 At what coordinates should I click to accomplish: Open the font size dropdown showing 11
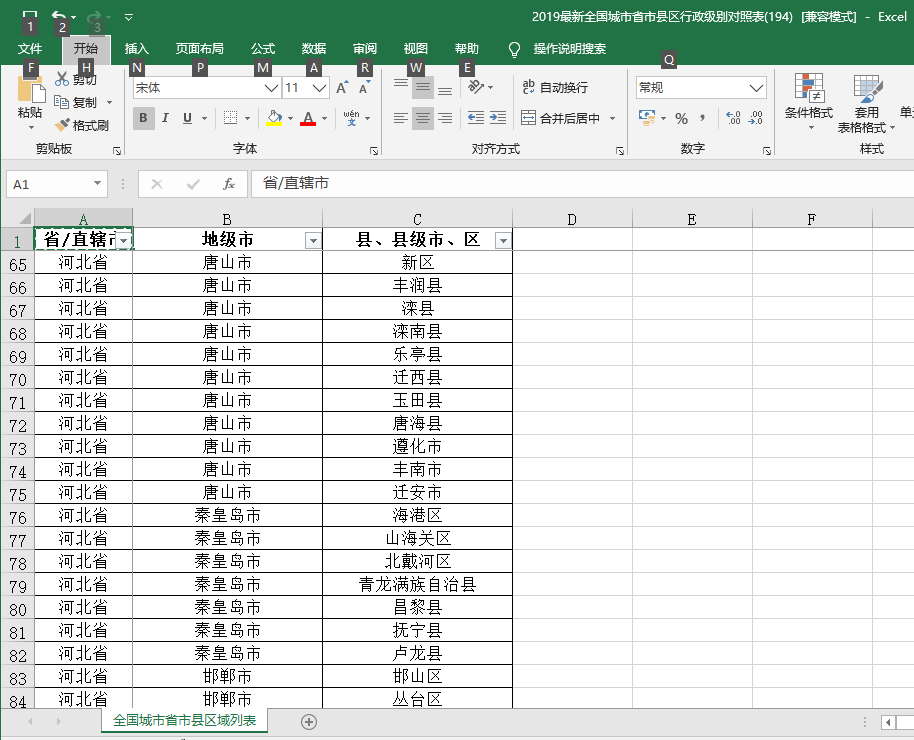tap(319, 88)
